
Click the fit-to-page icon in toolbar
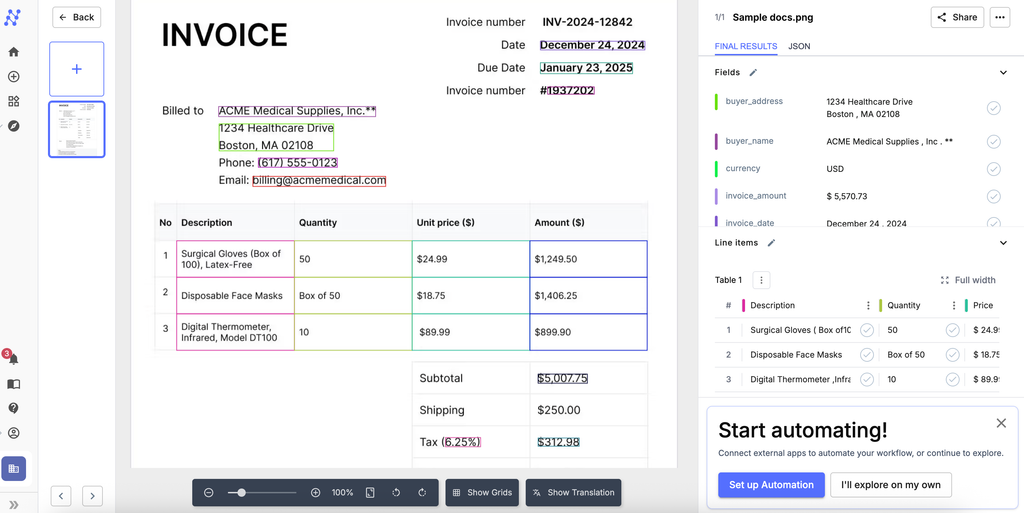[370, 493]
